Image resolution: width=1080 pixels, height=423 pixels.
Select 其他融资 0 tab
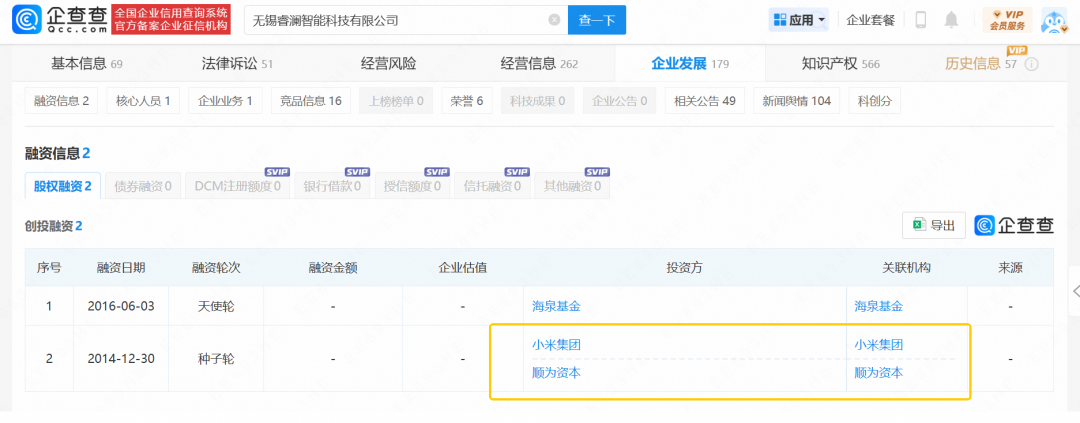(x=572, y=186)
